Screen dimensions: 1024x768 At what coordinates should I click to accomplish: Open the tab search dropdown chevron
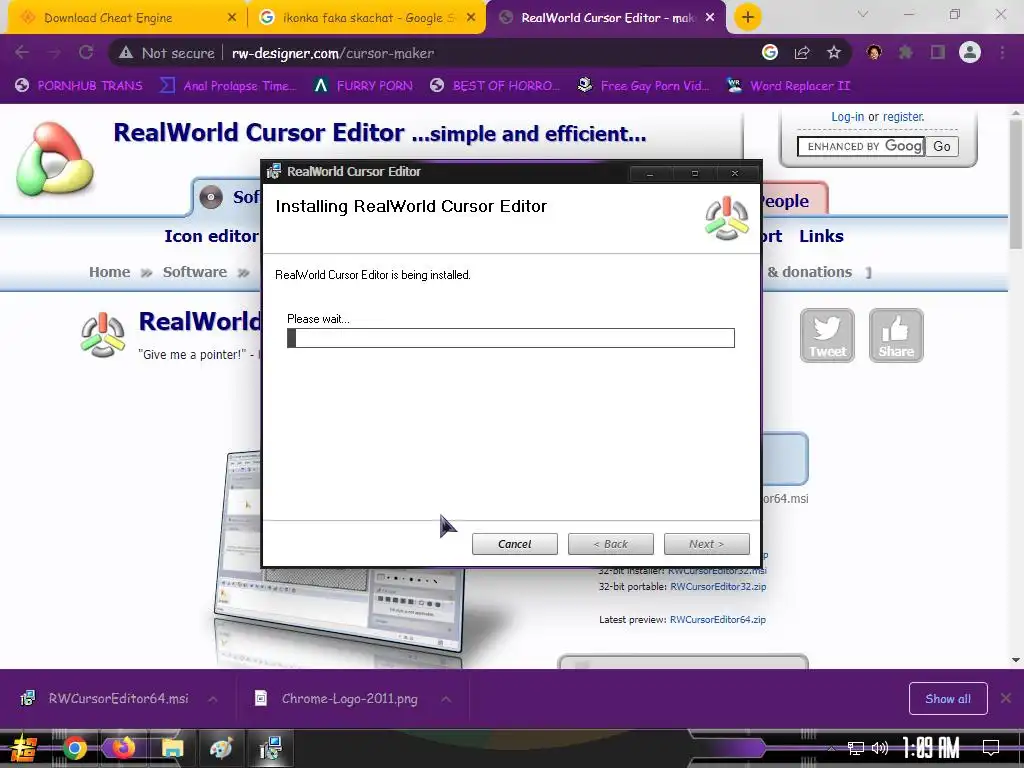coord(863,14)
